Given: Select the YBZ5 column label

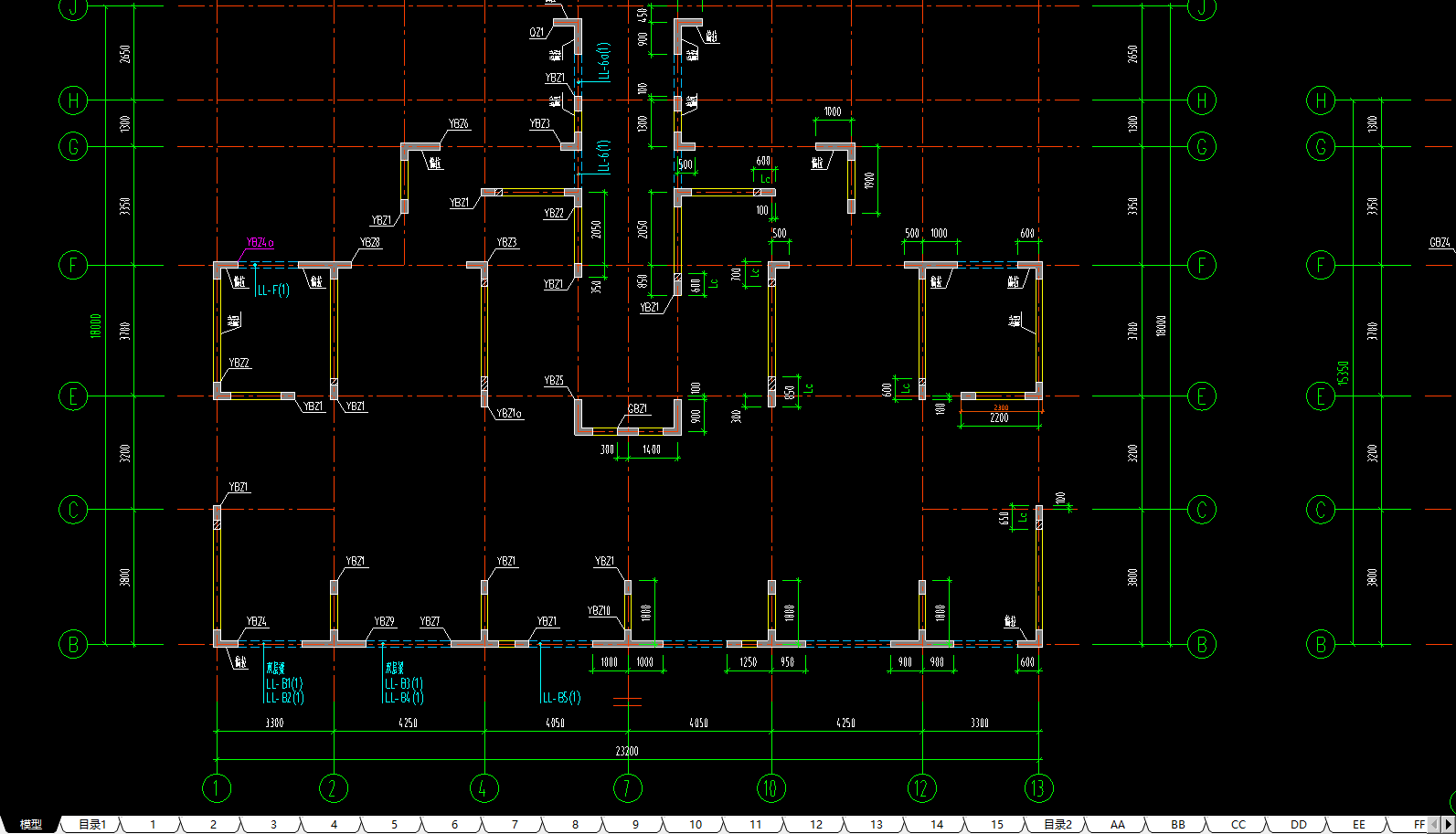Looking at the screenshot, I should pos(554,381).
